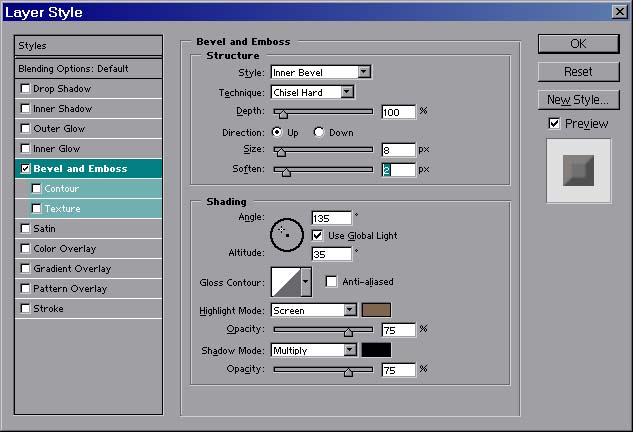
Task: Click the angle and altitude light dial
Action: point(287,235)
